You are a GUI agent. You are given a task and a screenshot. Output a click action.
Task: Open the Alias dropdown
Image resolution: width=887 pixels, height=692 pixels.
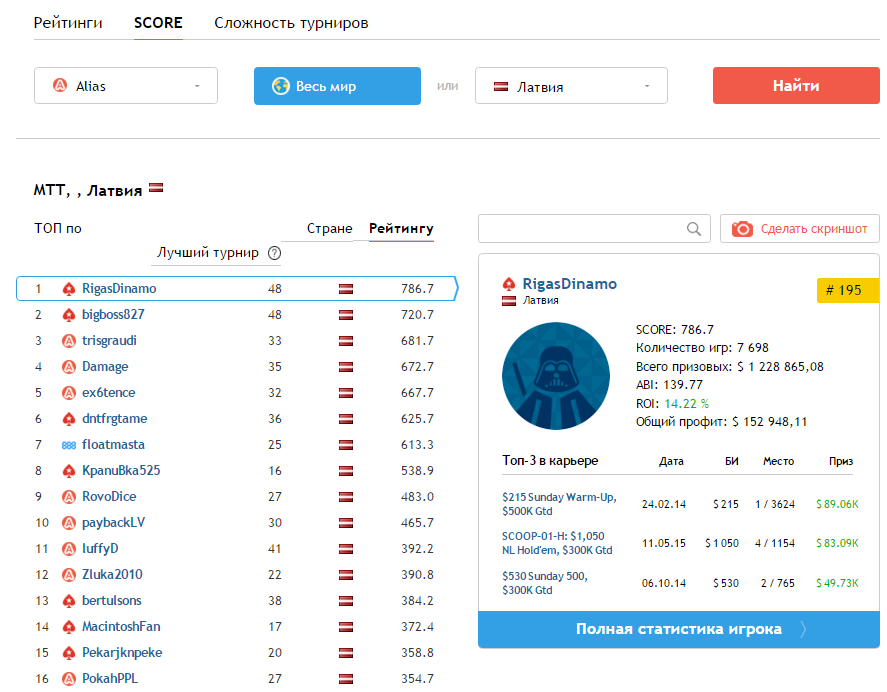click(126, 86)
